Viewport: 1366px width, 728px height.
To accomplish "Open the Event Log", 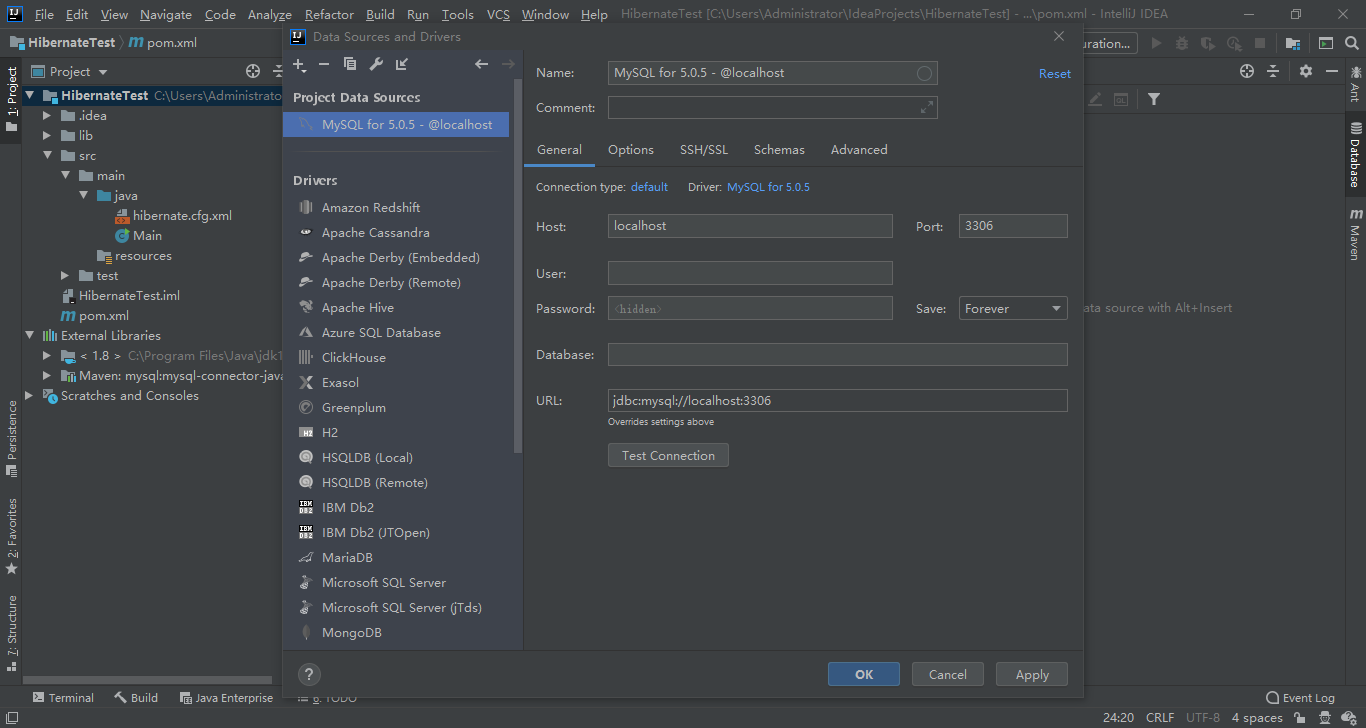I will point(1300,697).
